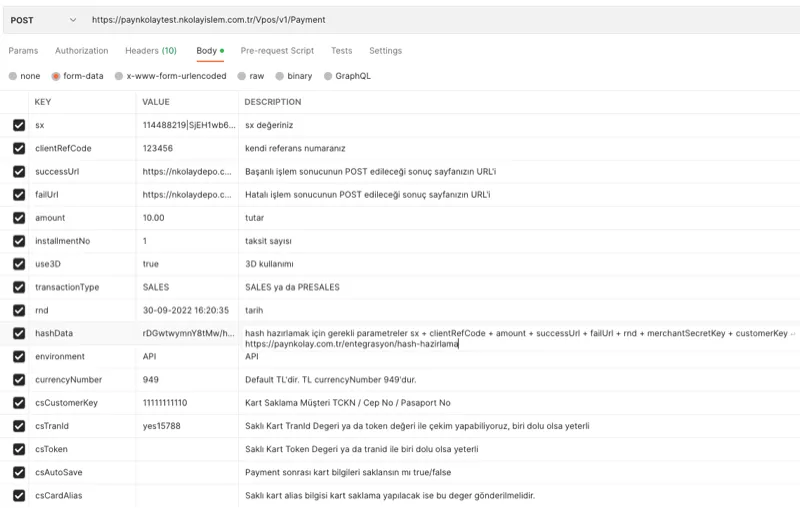The width and height of the screenshot is (800, 508).
Task: Disable the use3D parameter checkbox
Action: point(19,264)
